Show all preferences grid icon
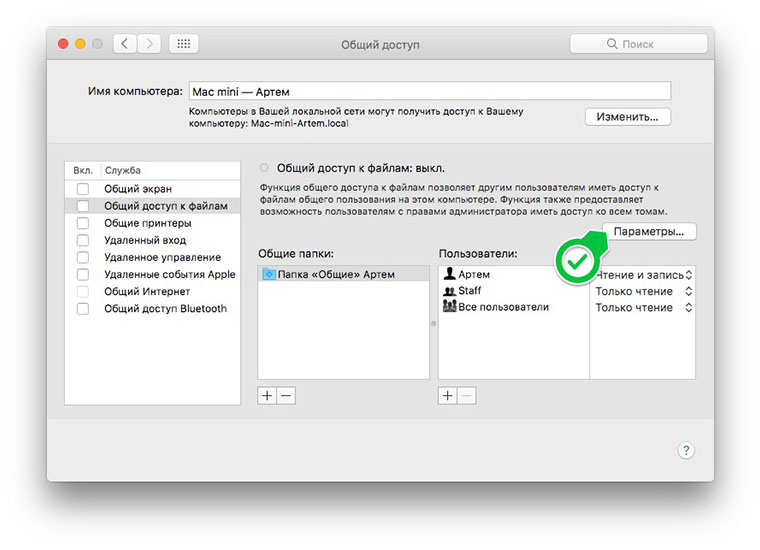The height and width of the screenshot is (550, 760). (184, 44)
